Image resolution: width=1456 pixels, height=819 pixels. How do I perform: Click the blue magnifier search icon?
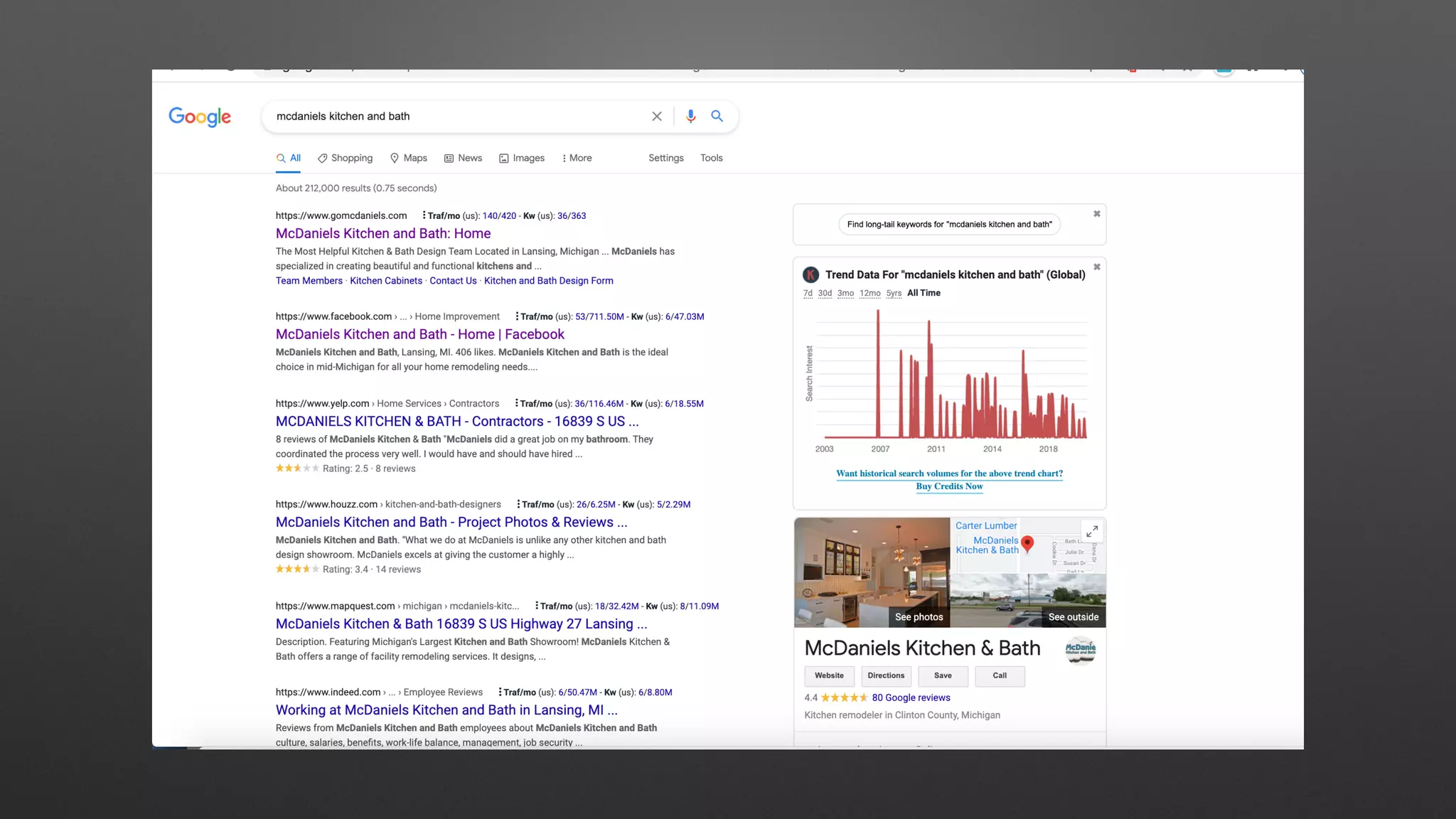717,117
